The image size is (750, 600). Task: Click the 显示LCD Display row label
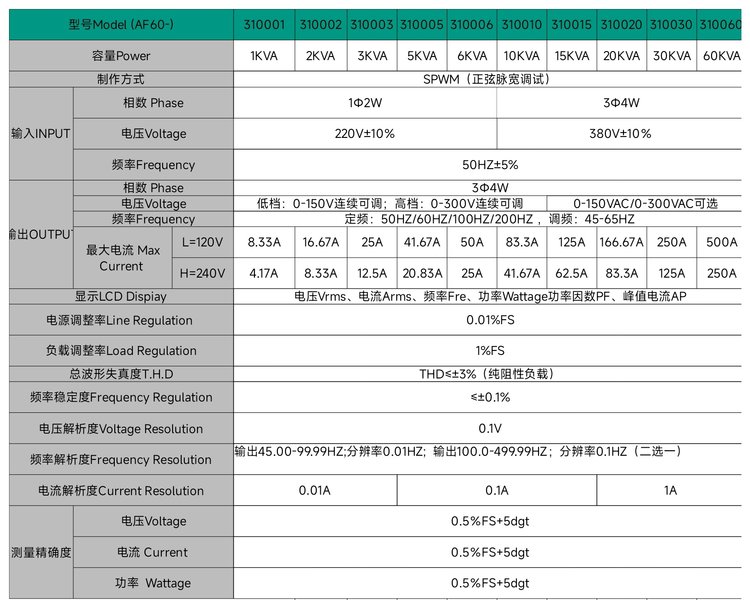[120, 296]
